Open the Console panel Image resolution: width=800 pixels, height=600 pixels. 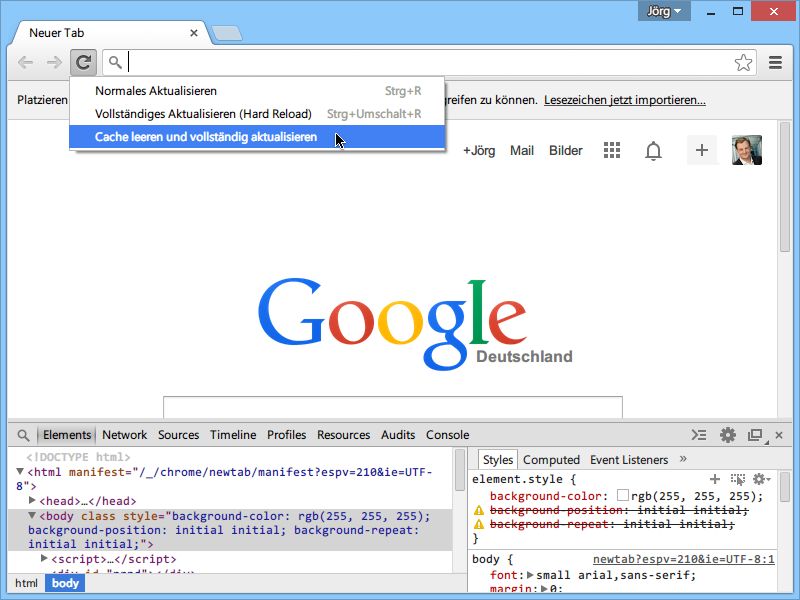pyautogui.click(x=447, y=435)
